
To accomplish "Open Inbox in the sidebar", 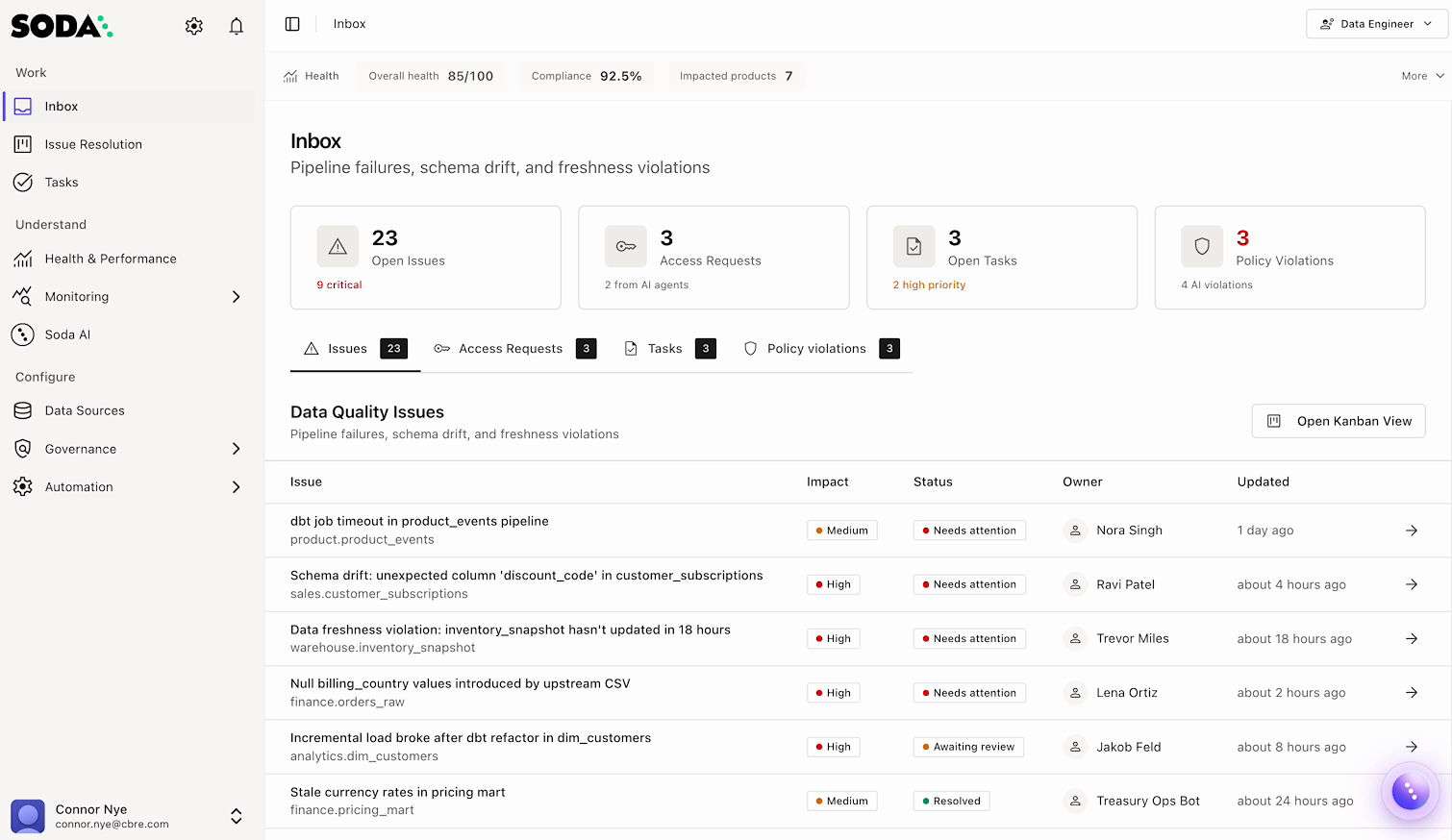I will tap(130, 107).
